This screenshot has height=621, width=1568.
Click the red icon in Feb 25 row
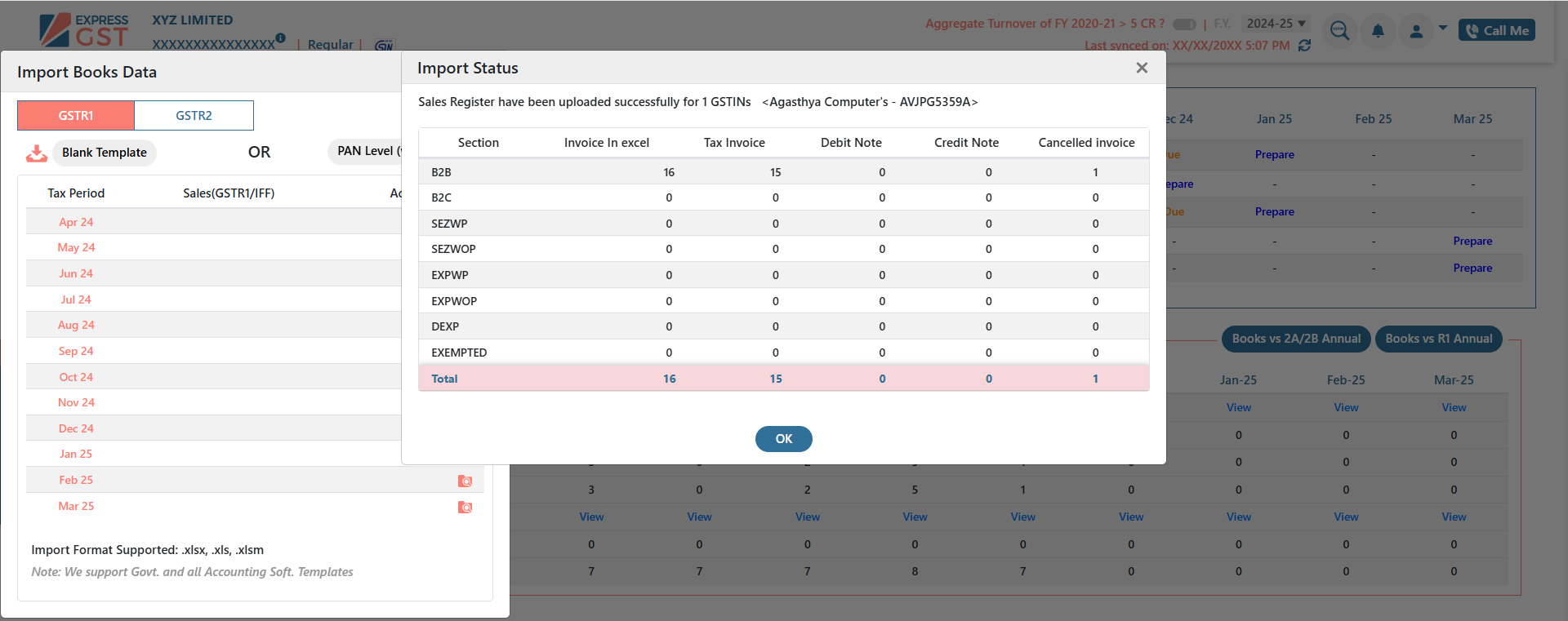coord(465,481)
